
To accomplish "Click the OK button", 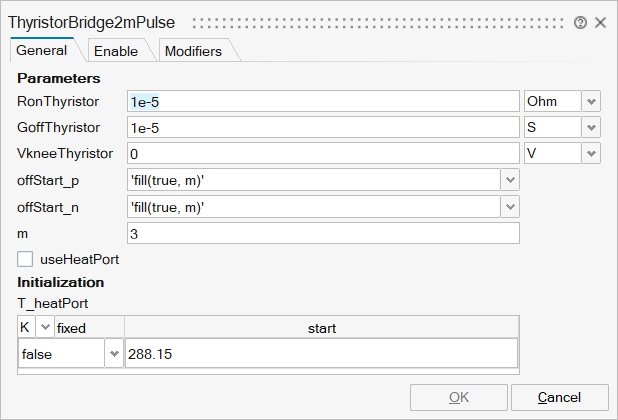I will (x=458, y=397).
